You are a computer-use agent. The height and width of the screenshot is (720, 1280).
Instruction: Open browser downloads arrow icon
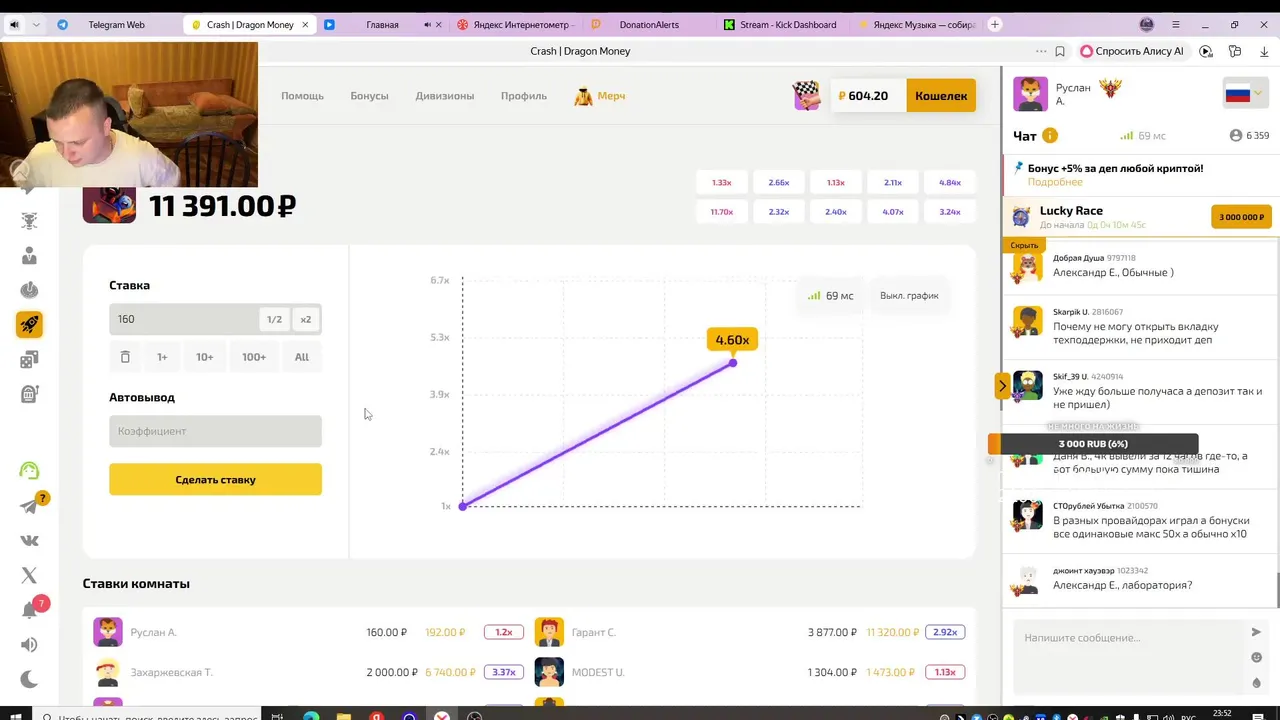[x=1264, y=51]
